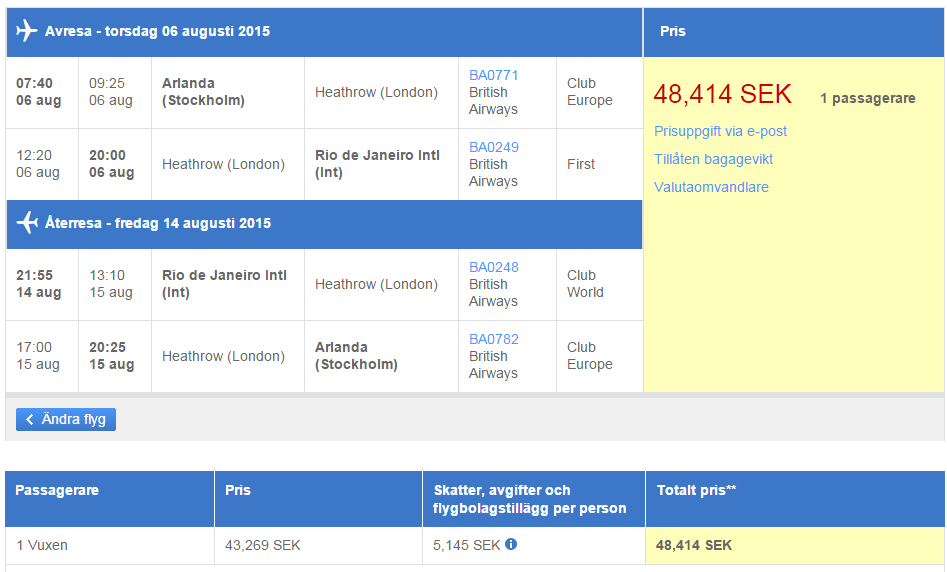
Task: Click Prisuppgift via e-post link
Action: point(720,131)
